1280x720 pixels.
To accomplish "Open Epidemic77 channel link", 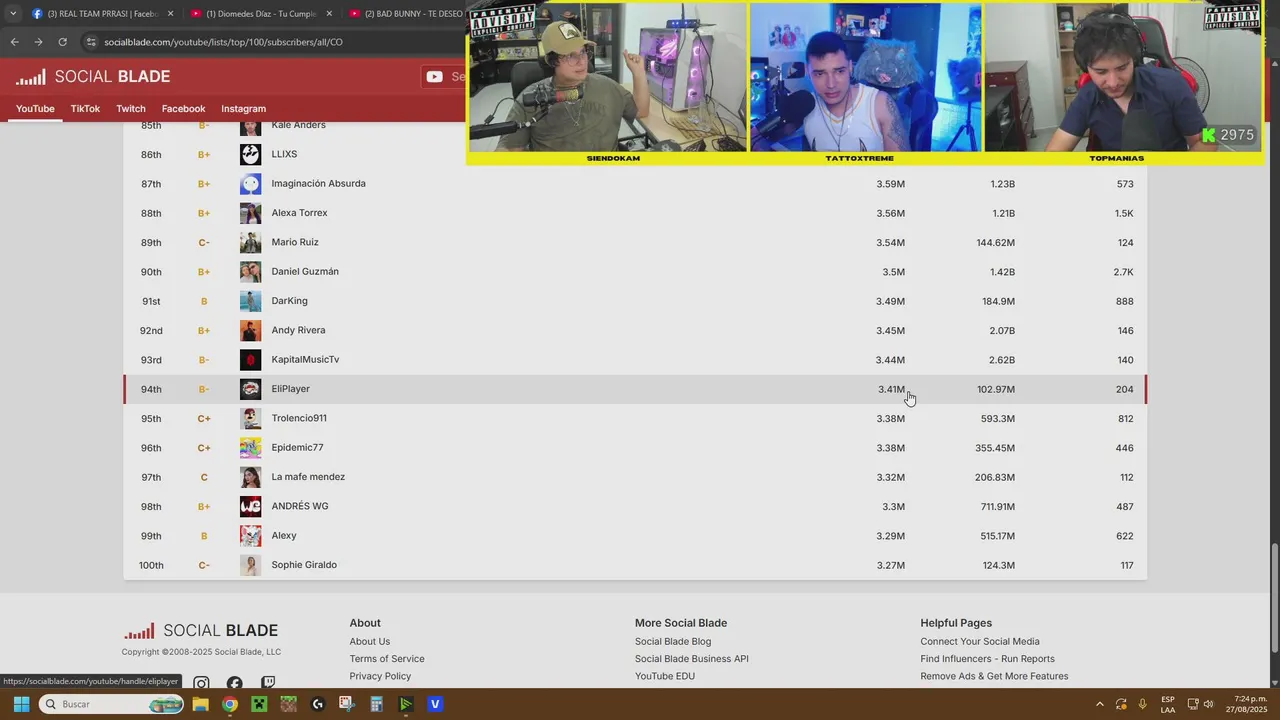I will coord(297,447).
